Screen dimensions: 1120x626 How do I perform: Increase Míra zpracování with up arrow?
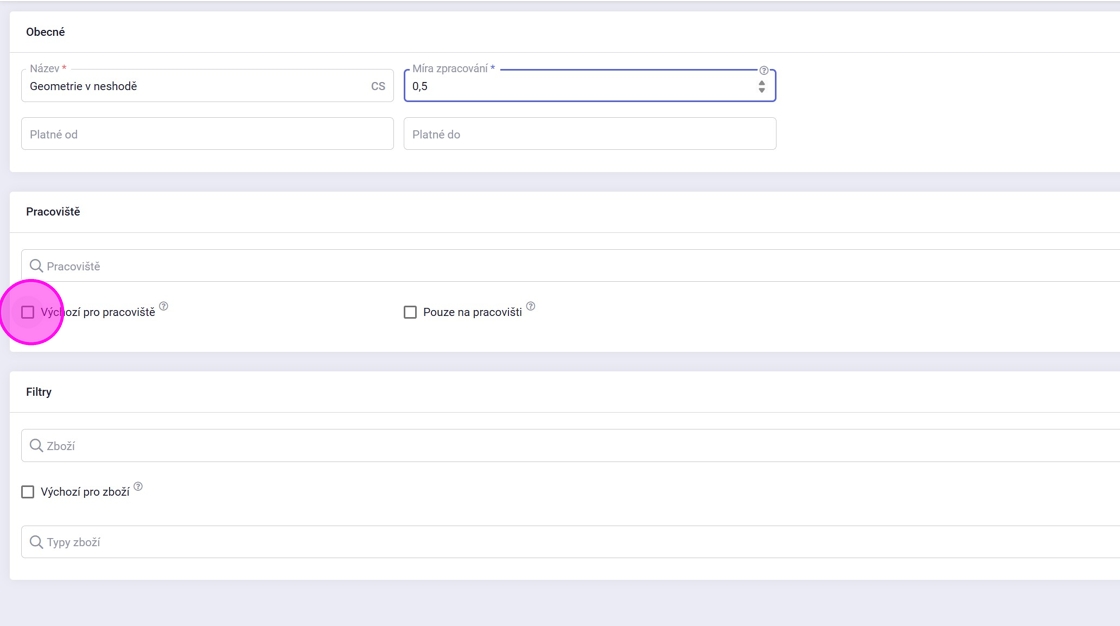pyautogui.click(x=762, y=82)
